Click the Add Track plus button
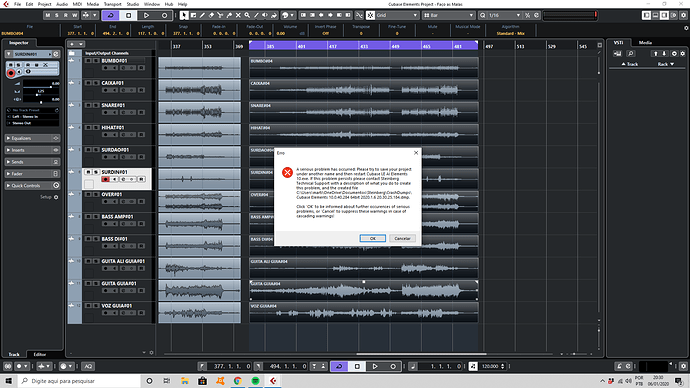 tap(72, 44)
